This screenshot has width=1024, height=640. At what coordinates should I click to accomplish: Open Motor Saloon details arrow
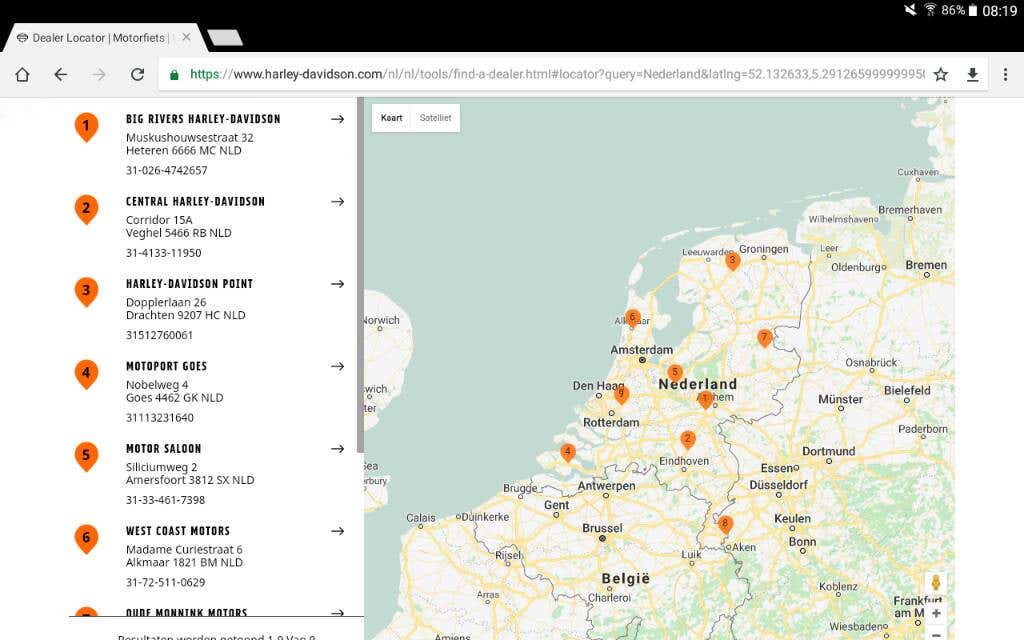click(337, 449)
